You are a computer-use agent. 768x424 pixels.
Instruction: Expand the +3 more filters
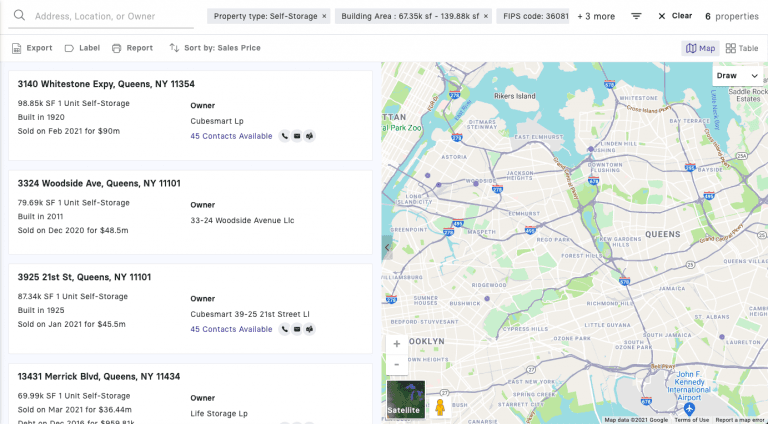(596, 17)
